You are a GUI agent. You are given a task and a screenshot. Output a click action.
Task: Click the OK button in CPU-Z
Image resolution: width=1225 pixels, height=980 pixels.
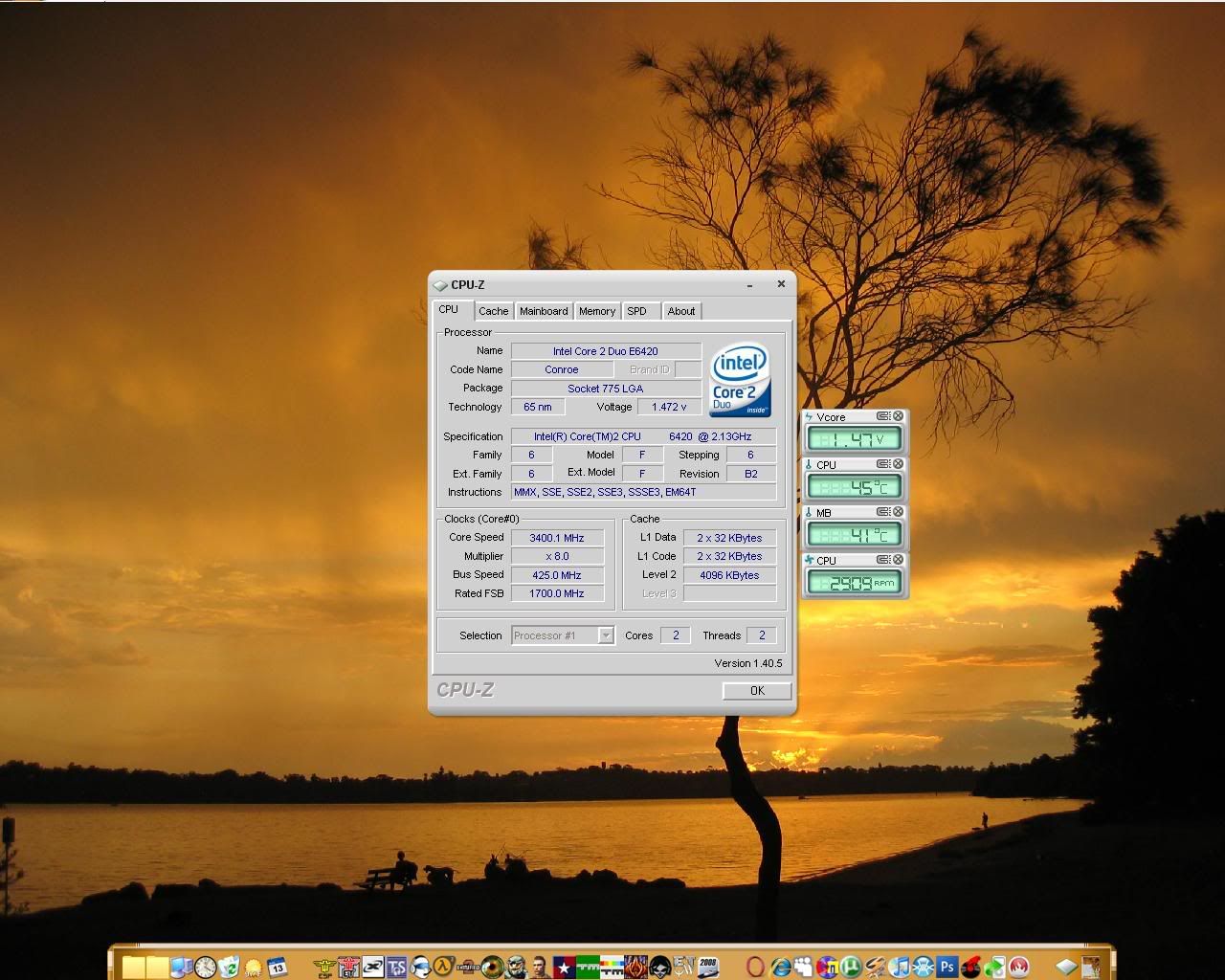pos(756,691)
